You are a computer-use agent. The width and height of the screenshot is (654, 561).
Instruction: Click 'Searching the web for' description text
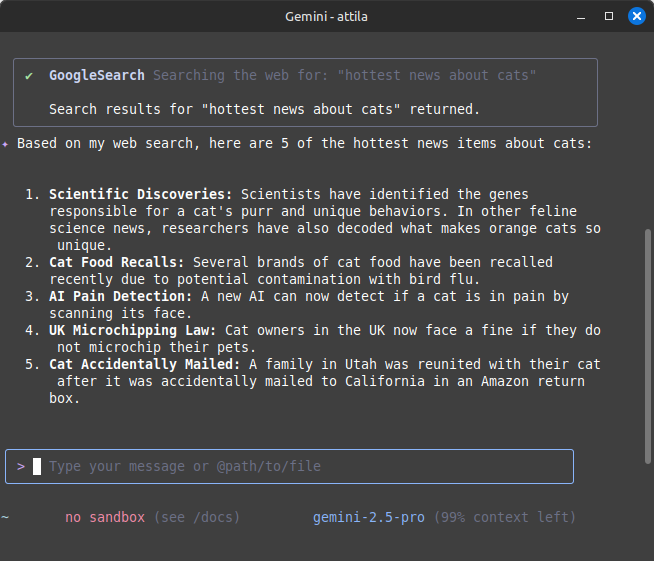pyautogui.click(x=345, y=75)
